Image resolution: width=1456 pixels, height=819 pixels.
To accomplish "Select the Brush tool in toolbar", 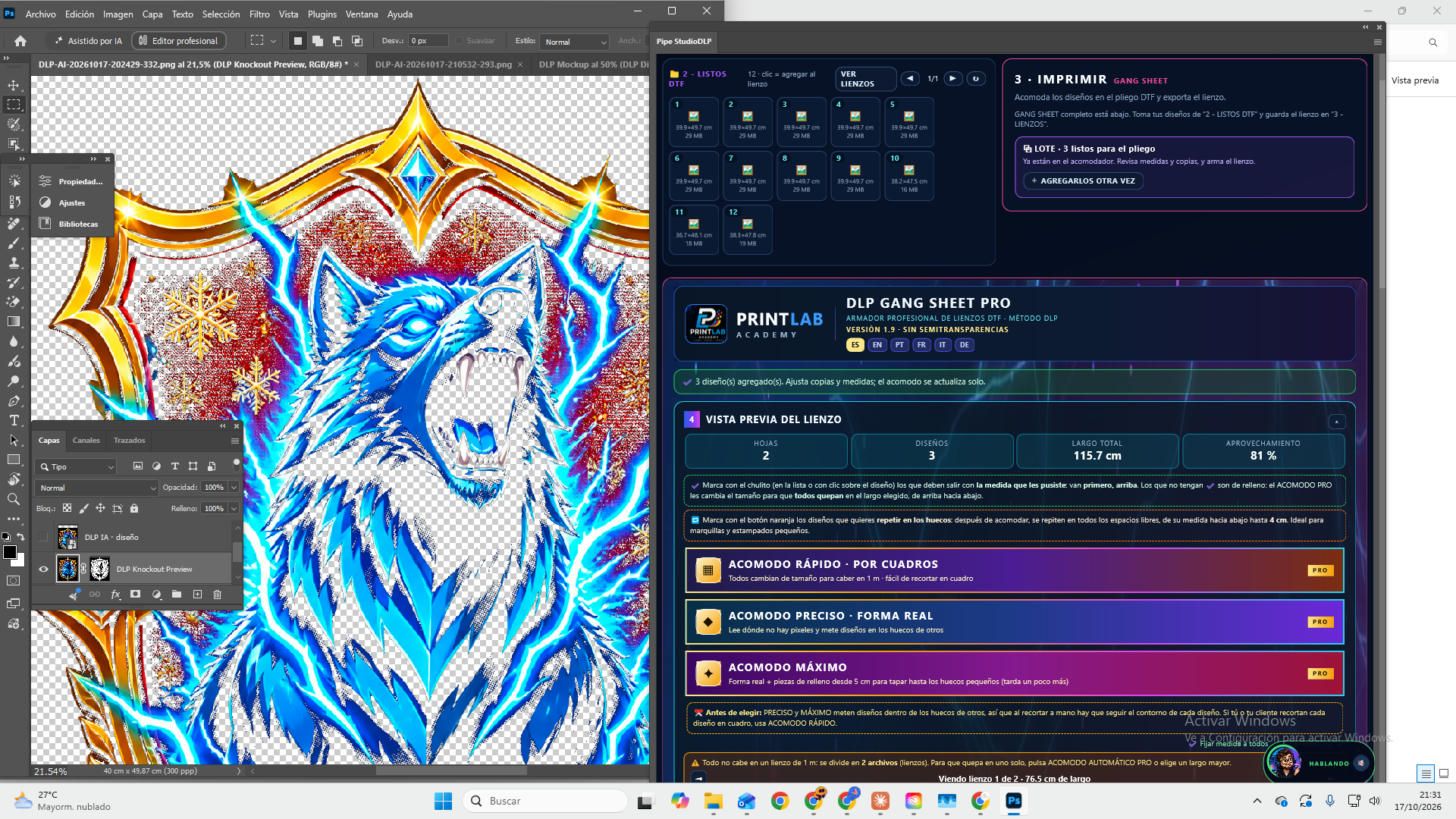I will (x=14, y=243).
